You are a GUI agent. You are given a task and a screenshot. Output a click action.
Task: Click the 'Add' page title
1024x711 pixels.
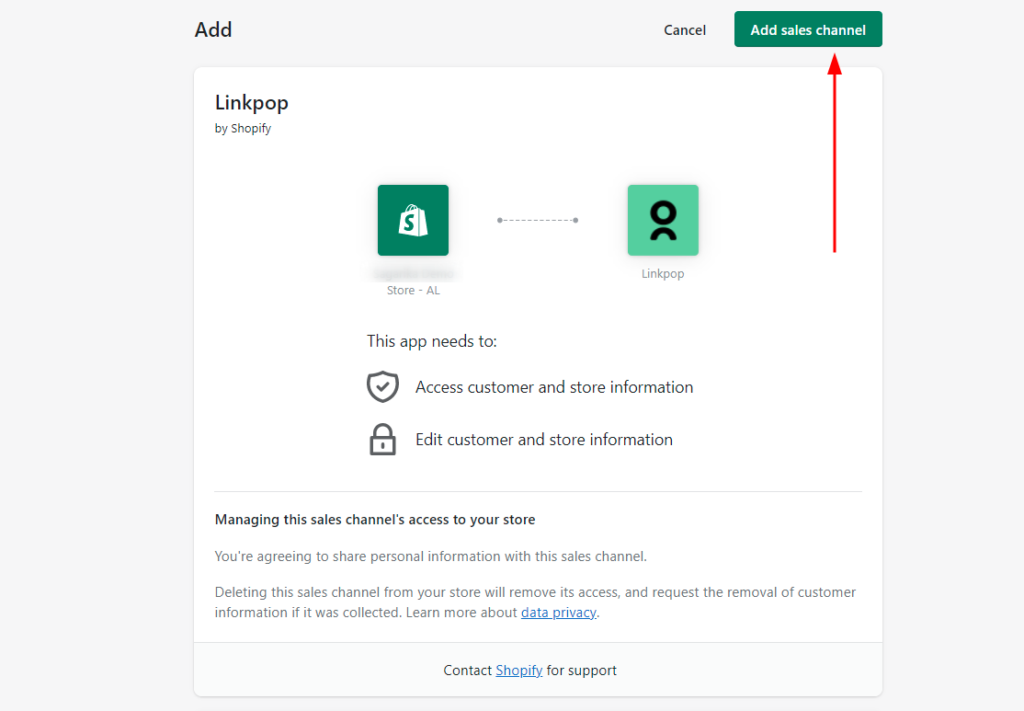click(213, 30)
